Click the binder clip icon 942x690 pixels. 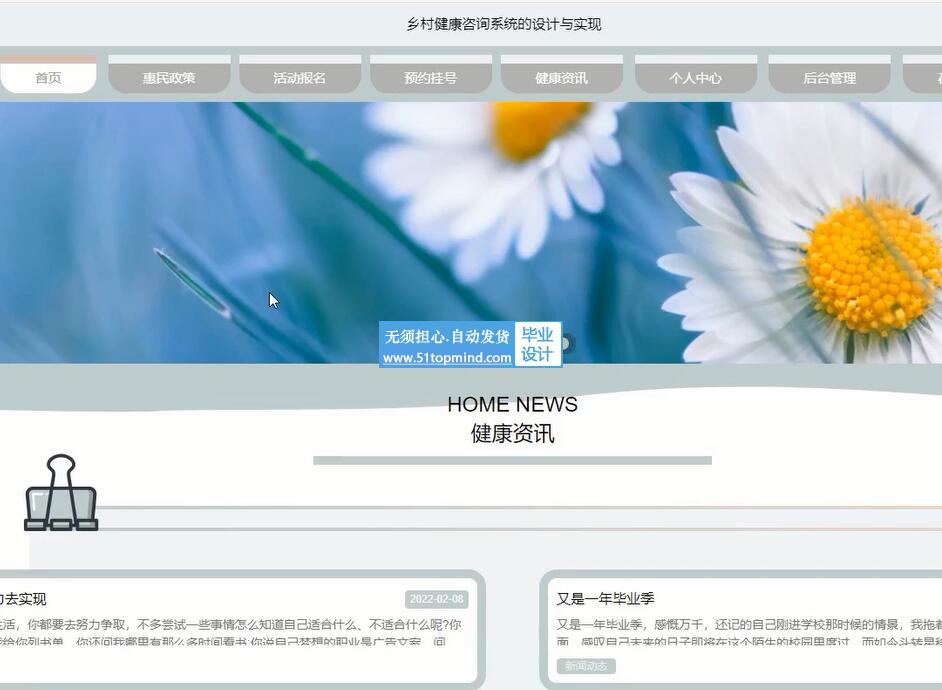click(x=61, y=492)
